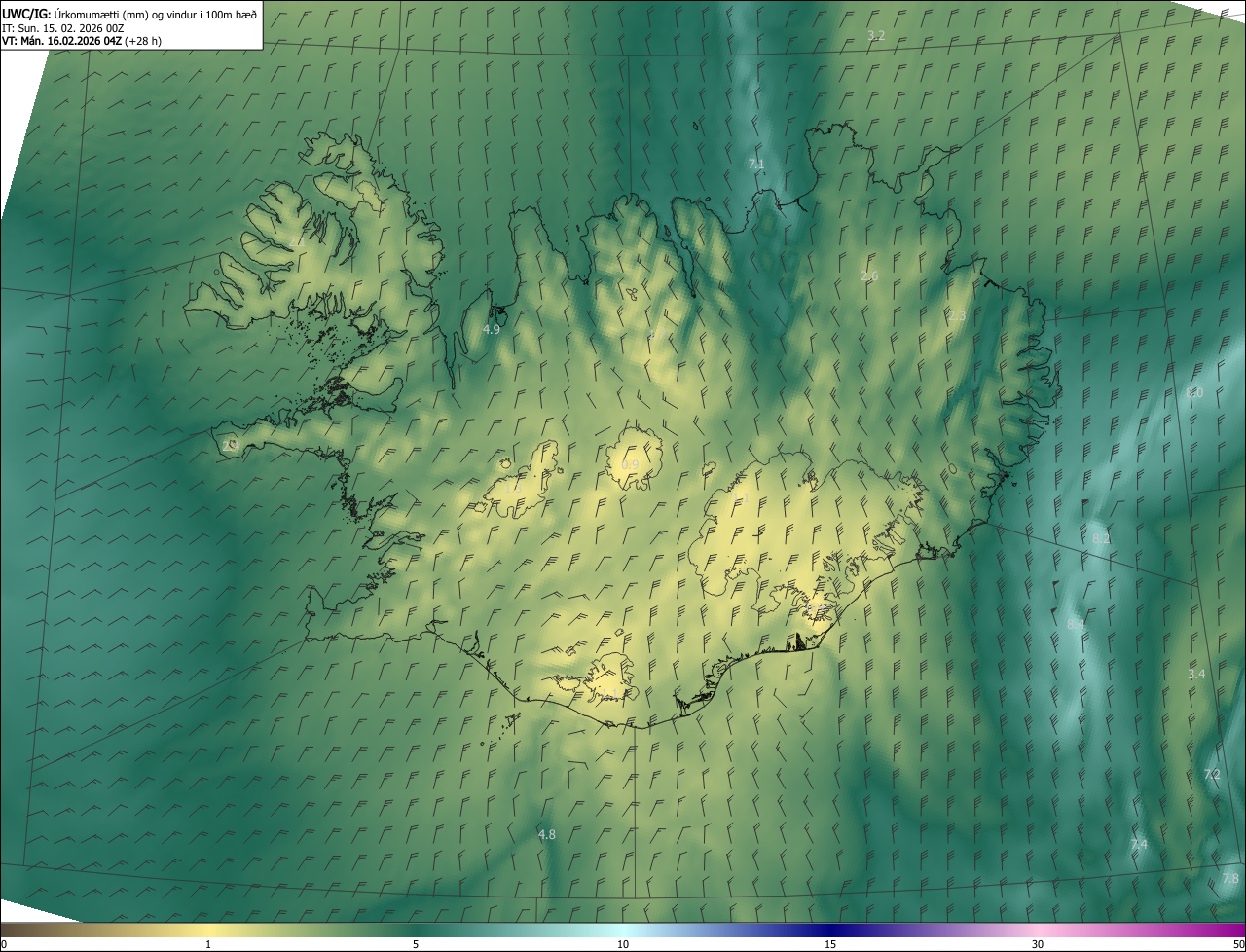This screenshot has height=952, width=1246.
Task: Click the 8.2 value label on the map
Action: 1101,537
